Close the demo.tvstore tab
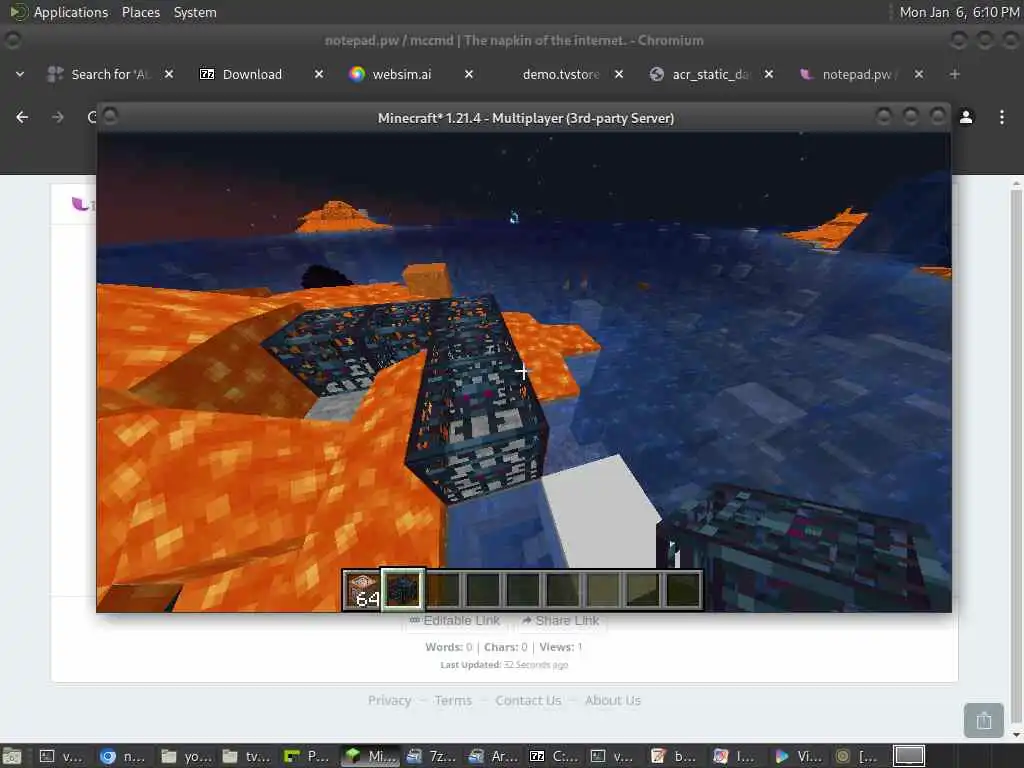The image size is (1024, 768). coord(619,74)
